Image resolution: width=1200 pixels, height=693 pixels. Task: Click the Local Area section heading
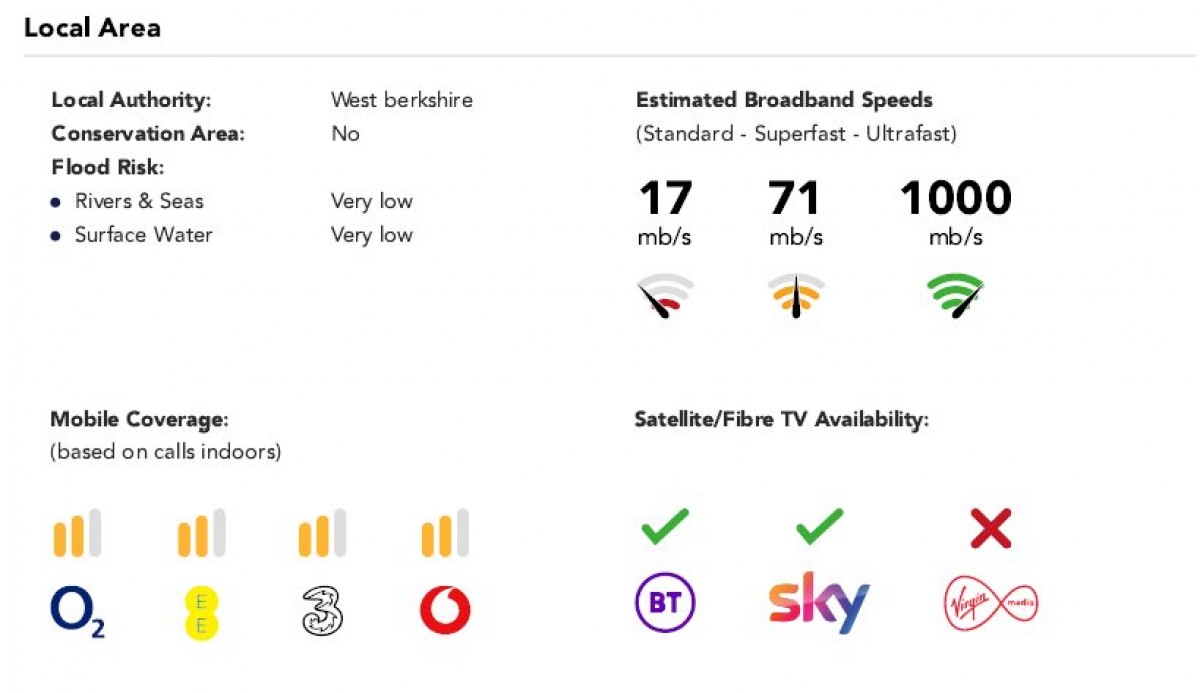[x=92, y=28]
